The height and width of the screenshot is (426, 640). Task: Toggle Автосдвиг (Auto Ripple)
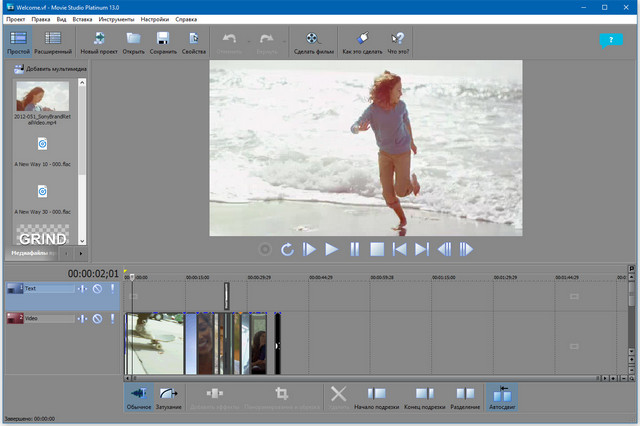click(x=502, y=397)
